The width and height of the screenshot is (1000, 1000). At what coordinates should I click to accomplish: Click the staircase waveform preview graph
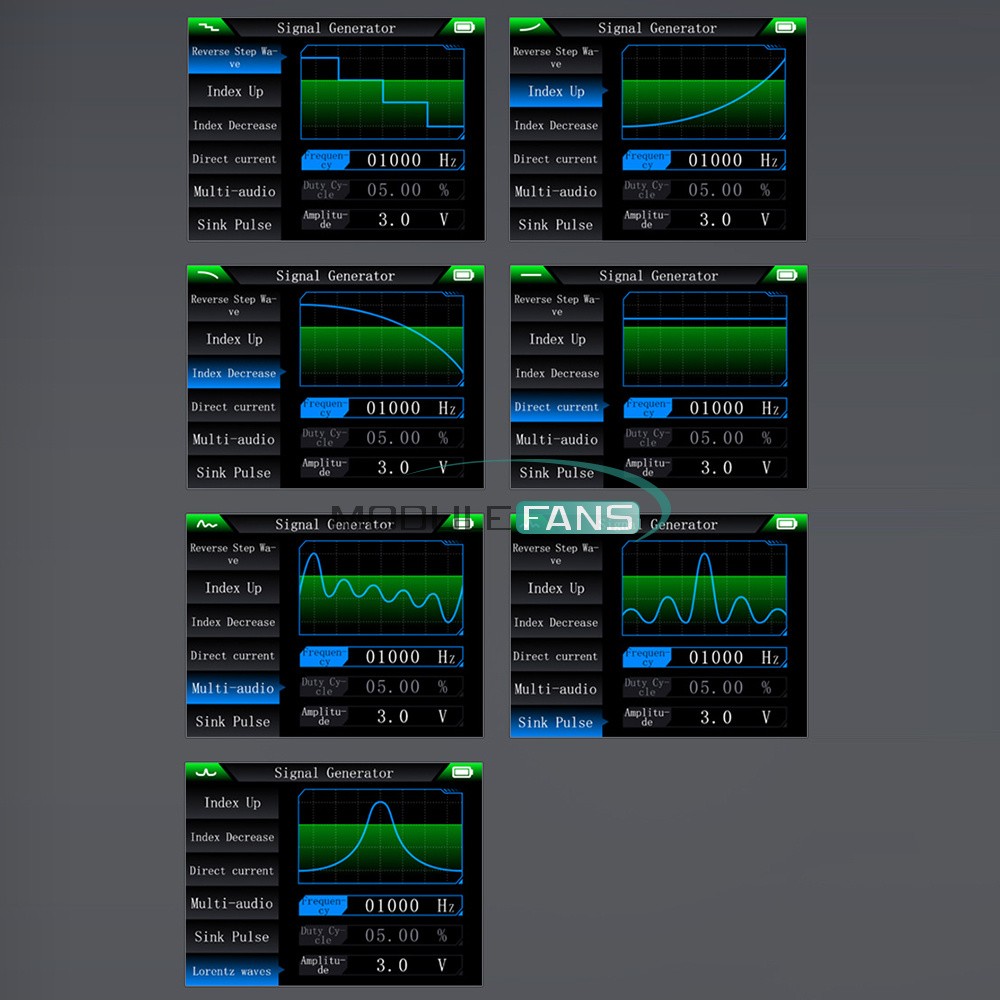(x=382, y=92)
